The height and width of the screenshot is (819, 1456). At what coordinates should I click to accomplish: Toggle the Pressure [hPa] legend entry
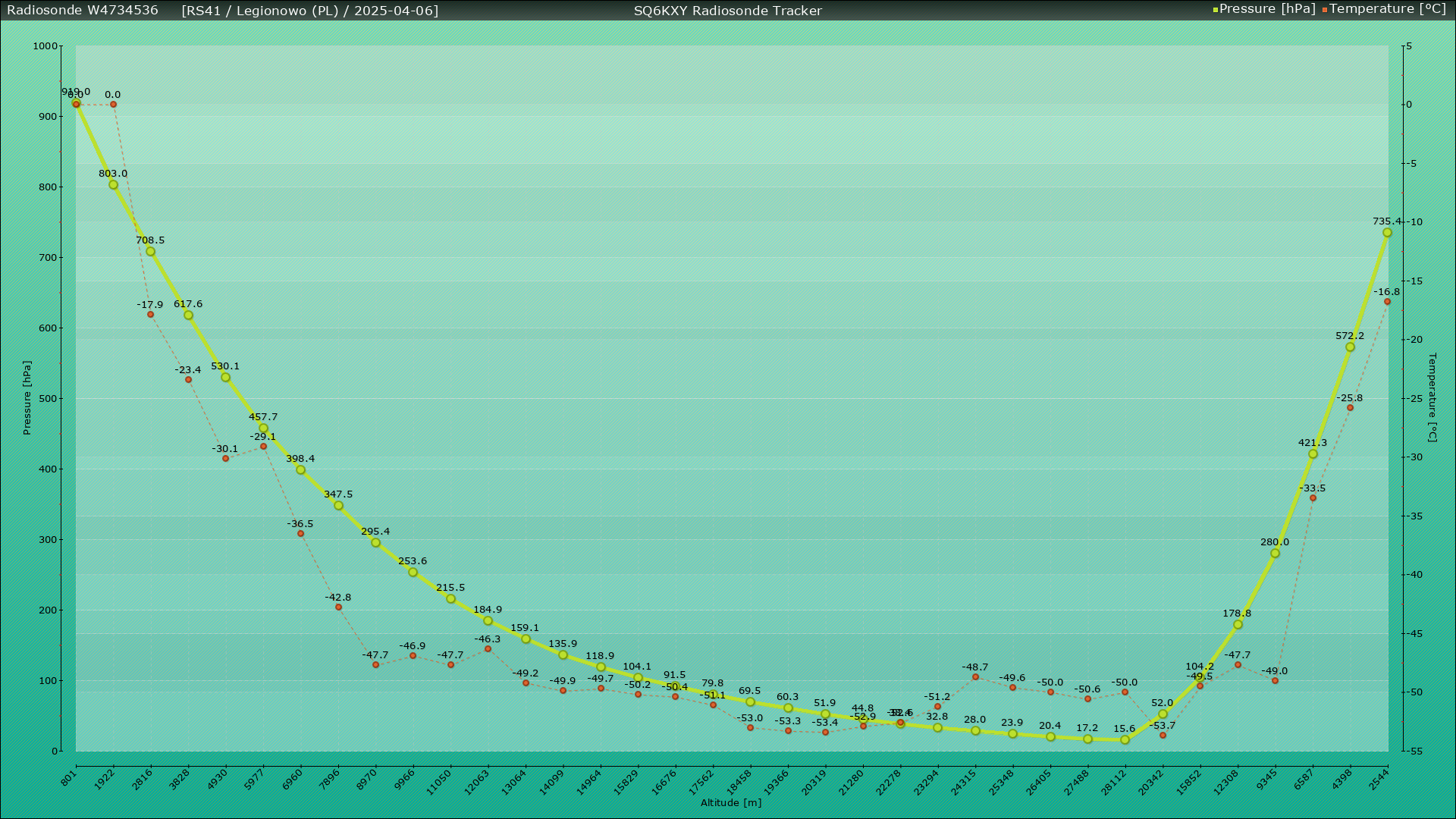[x=1266, y=9]
